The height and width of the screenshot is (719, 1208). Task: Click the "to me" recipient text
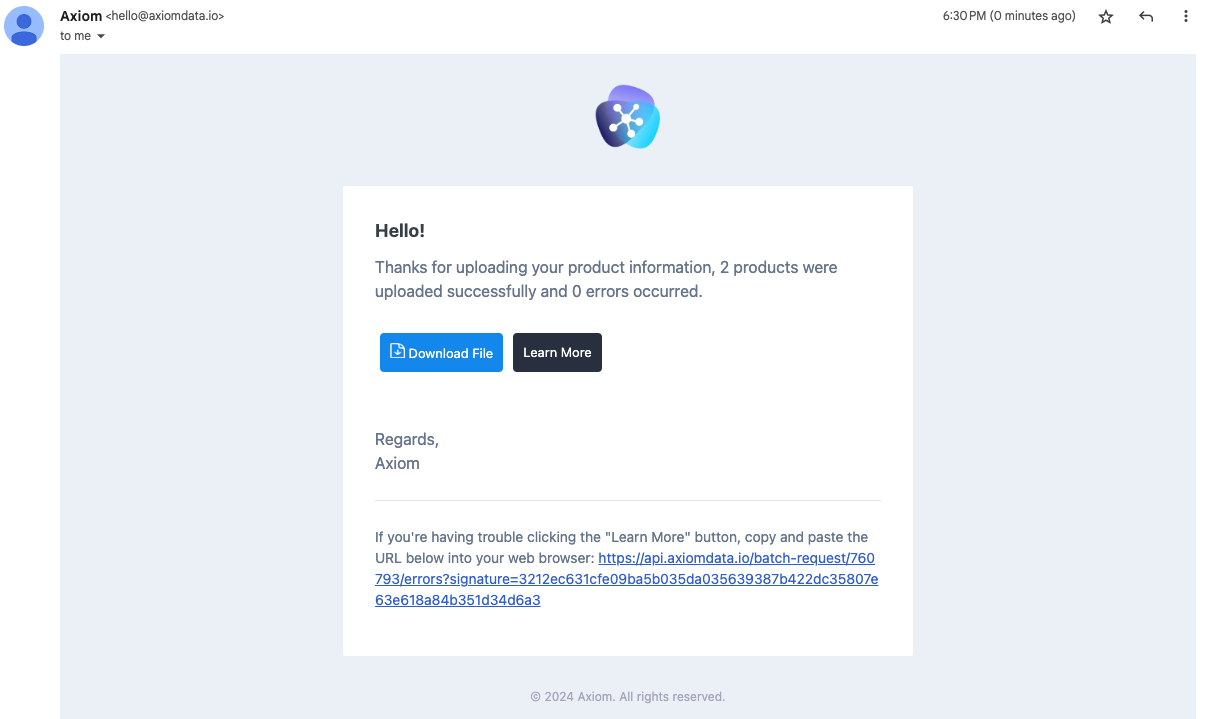pos(75,36)
